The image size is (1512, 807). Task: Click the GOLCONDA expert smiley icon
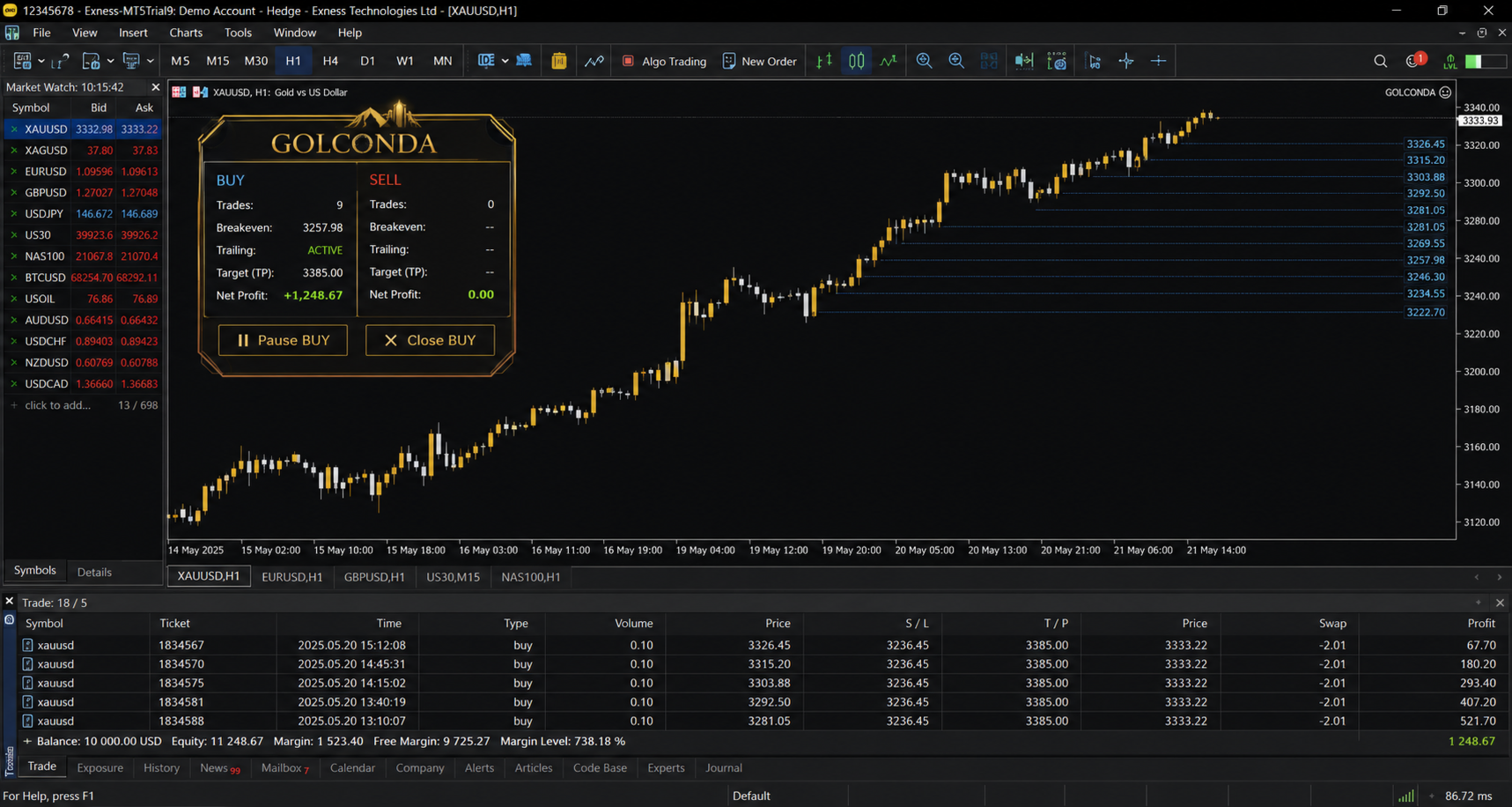pyautogui.click(x=1445, y=93)
